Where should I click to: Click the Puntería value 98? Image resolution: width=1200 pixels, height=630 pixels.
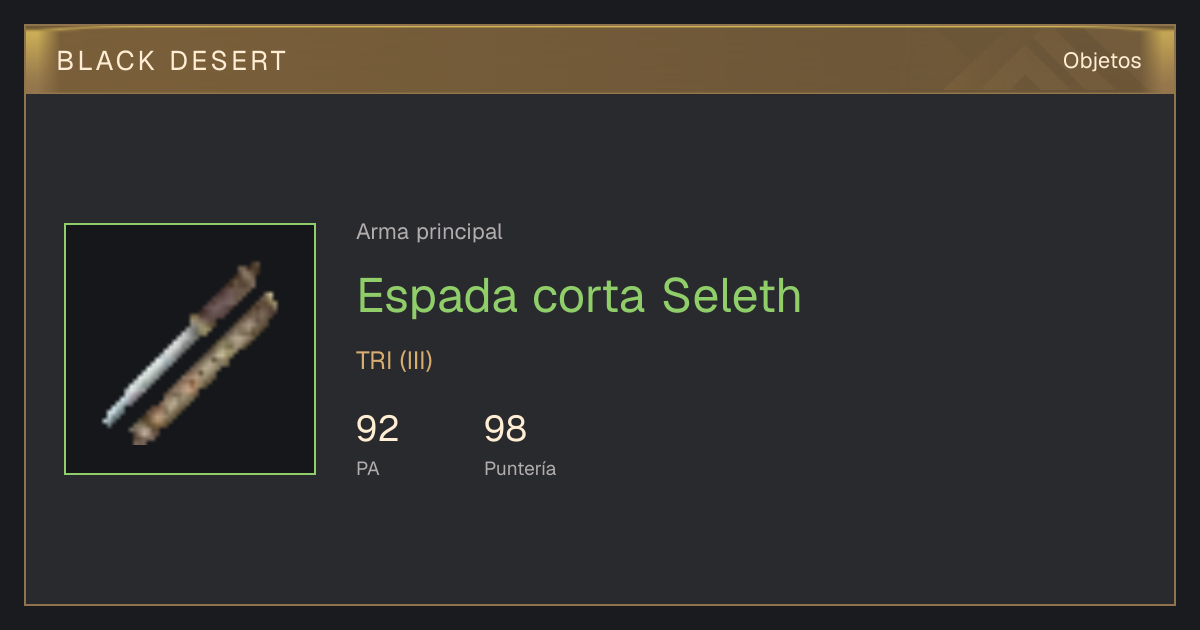pos(505,428)
